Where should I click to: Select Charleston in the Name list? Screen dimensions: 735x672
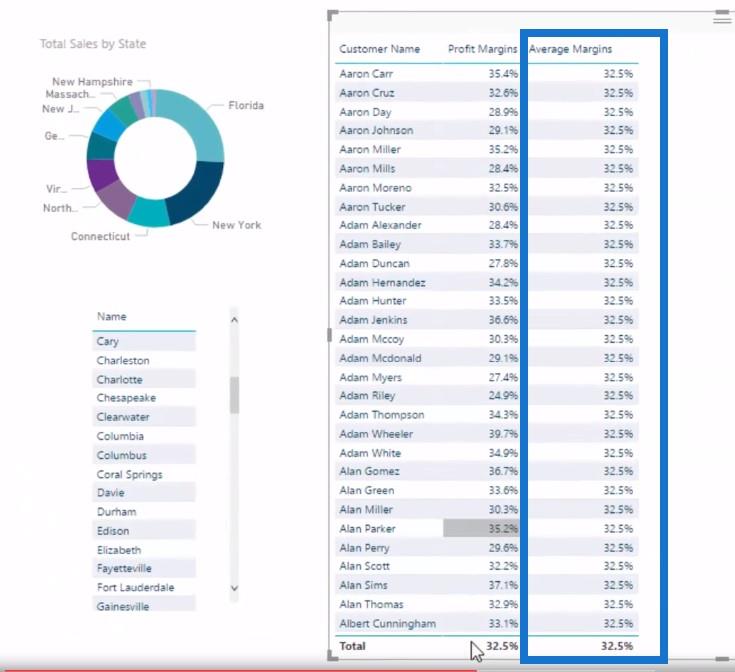pyautogui.click(x=143, y=360)
